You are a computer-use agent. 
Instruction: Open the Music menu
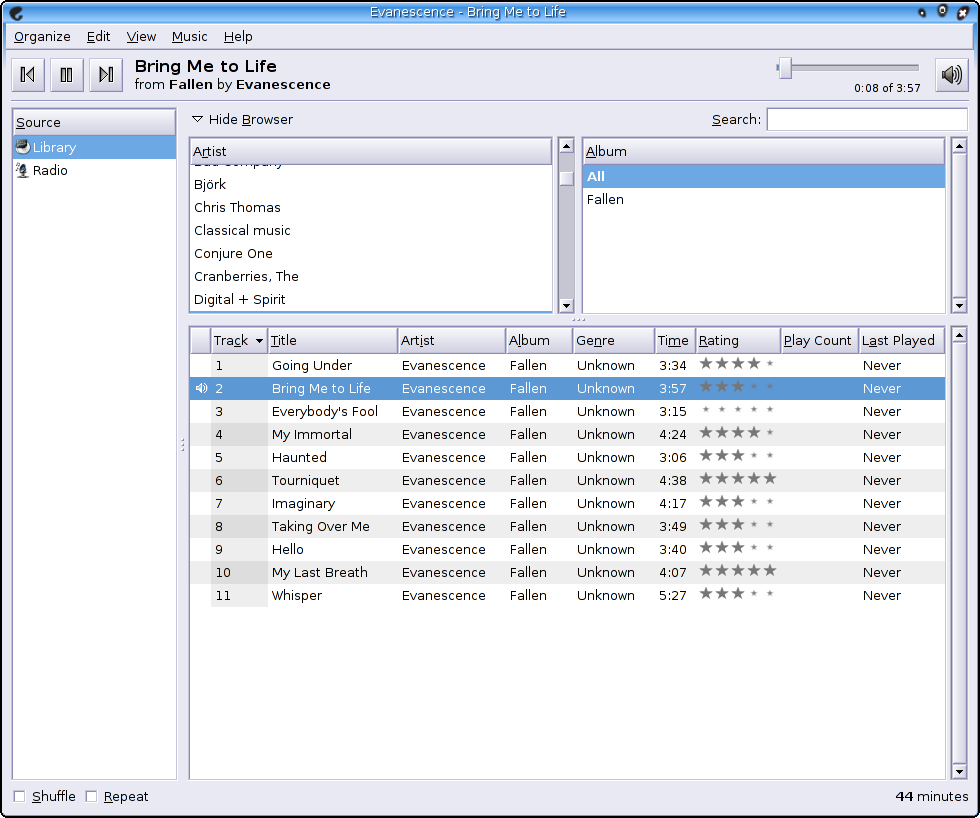189,36
